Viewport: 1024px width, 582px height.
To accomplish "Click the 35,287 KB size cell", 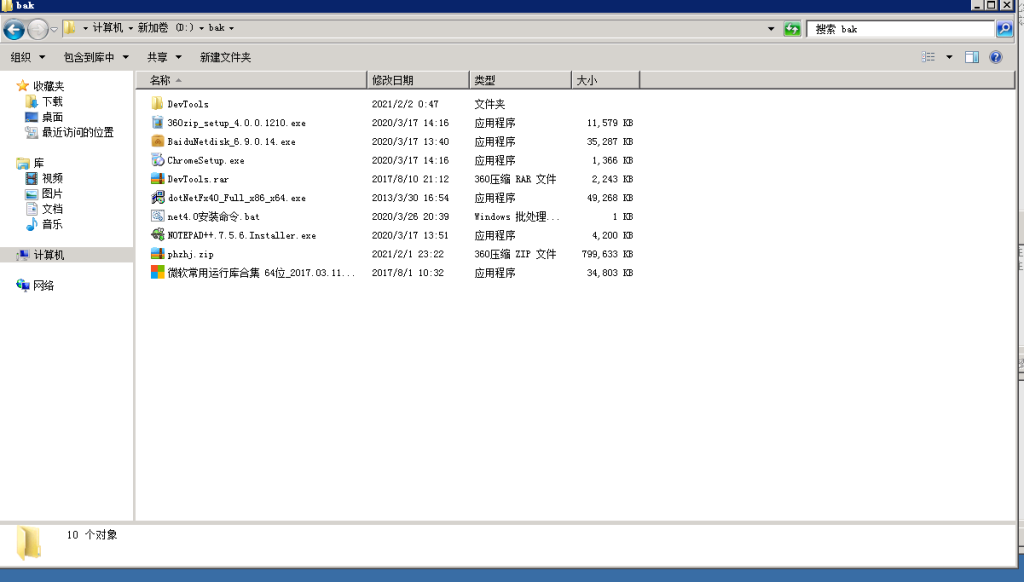I will [x=610, y=142].
